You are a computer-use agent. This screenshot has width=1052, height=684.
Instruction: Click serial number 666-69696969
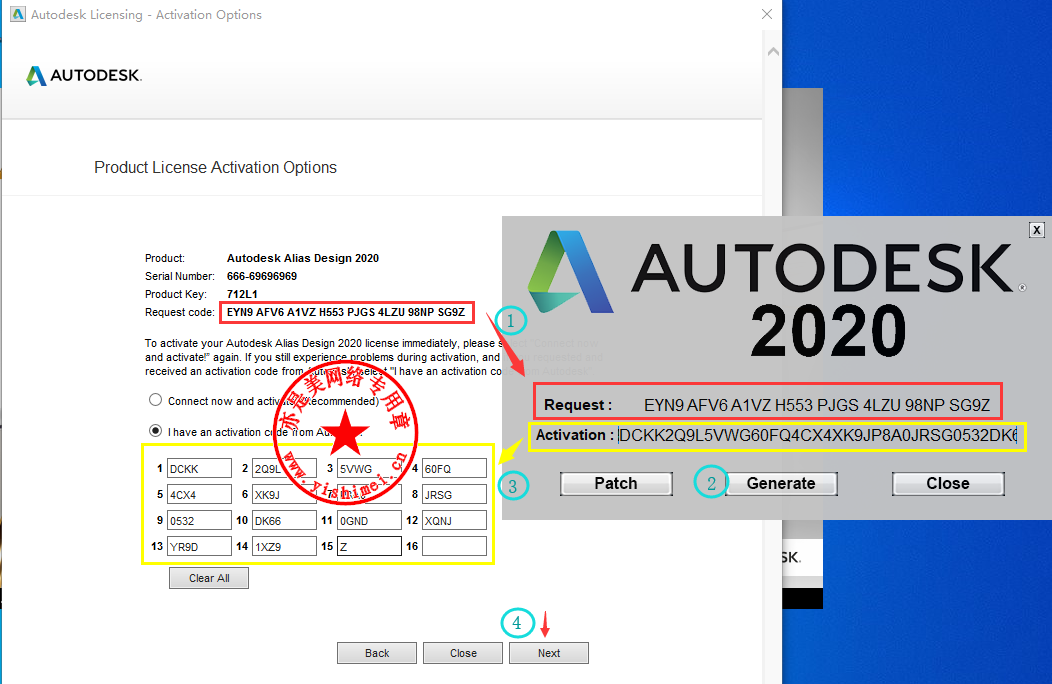click(x=262, y=276)
